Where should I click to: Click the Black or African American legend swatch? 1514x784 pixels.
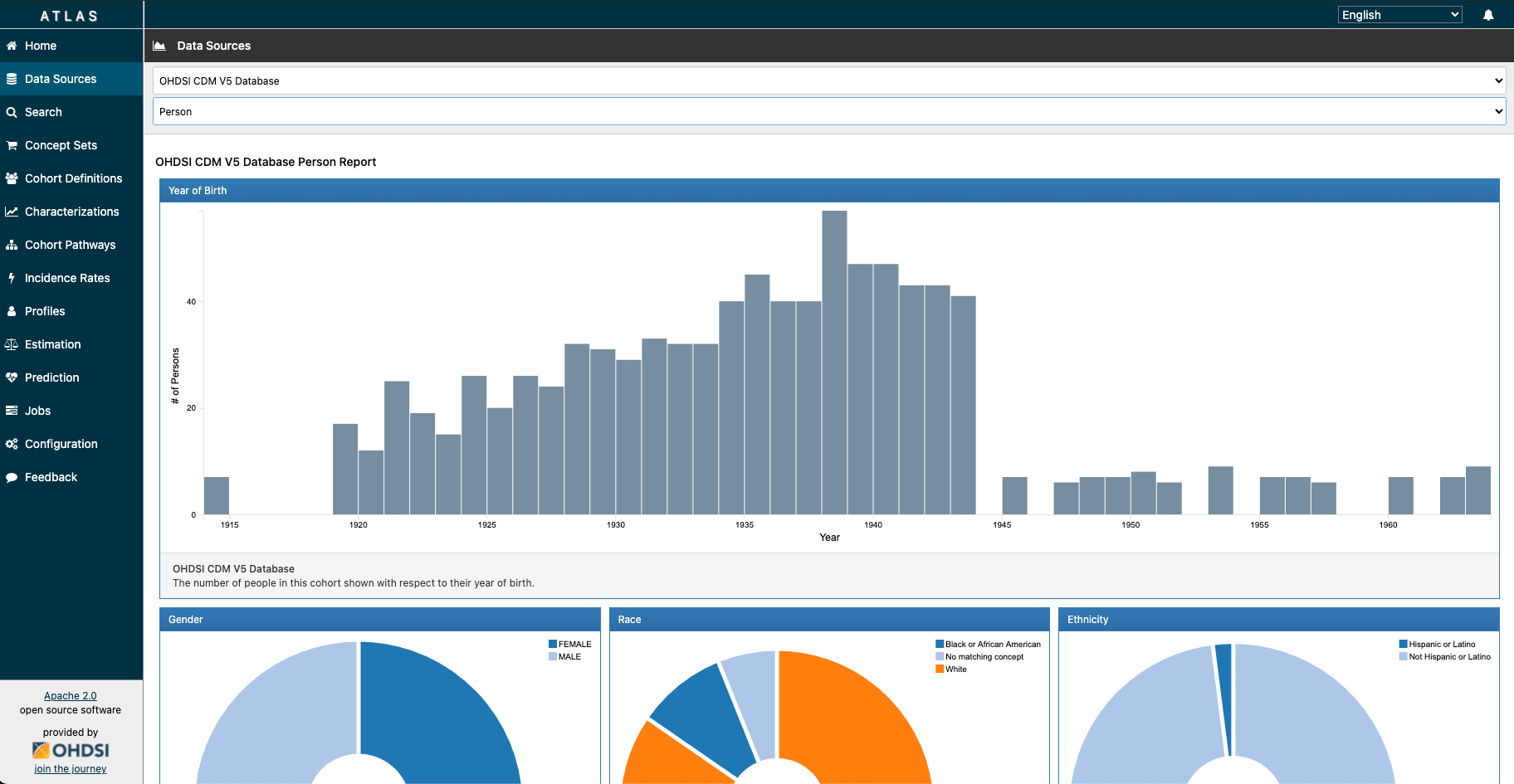pos(940,644)
